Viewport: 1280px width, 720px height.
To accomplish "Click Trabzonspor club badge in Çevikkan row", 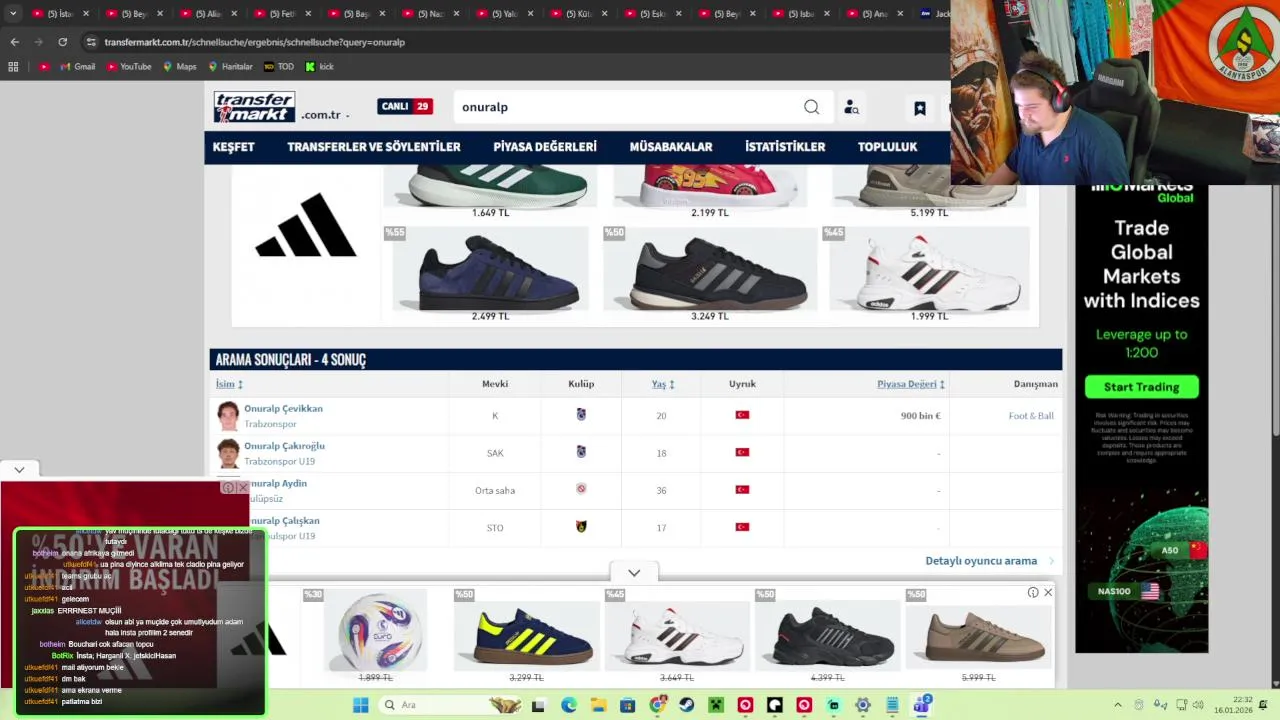I will 581,415.
